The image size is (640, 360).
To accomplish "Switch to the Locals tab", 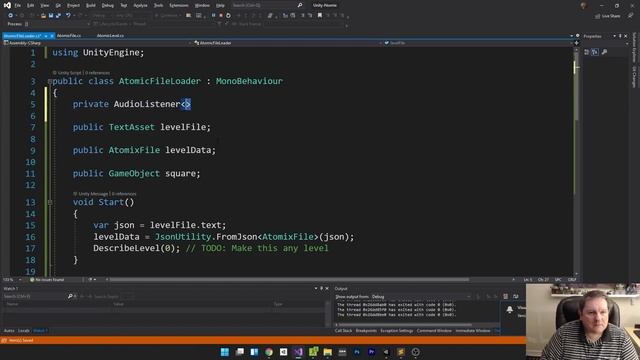I will click(24, 331).
